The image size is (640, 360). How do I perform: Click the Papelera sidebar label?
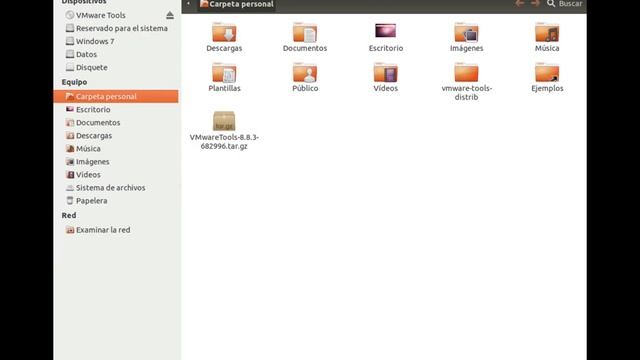[x=92, y=200]
